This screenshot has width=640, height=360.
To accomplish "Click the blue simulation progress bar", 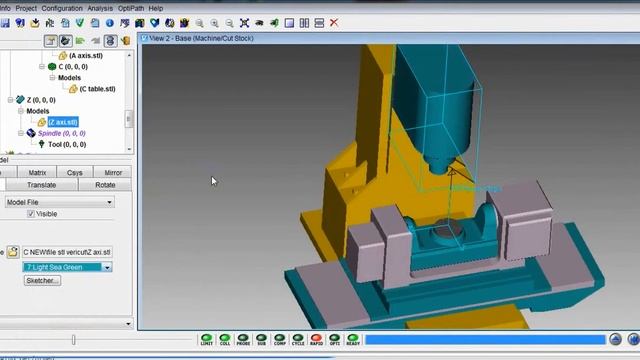I will pyautogui.click(x=485, y=340).
